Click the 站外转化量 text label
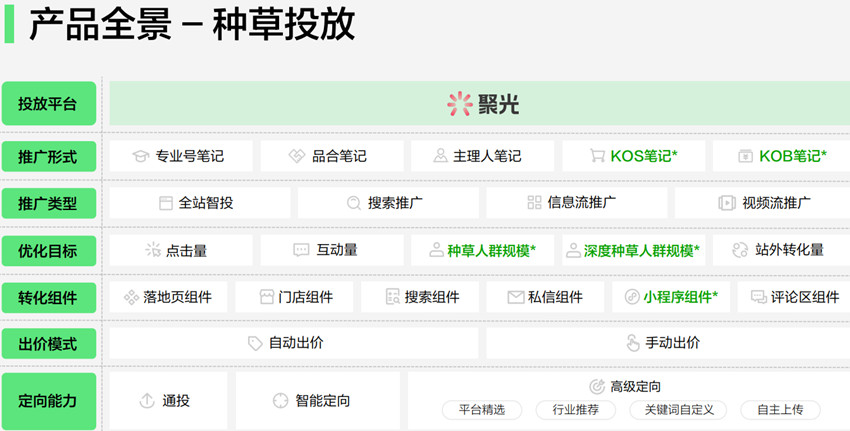850x431 pixels. click(x=789, y=250)
